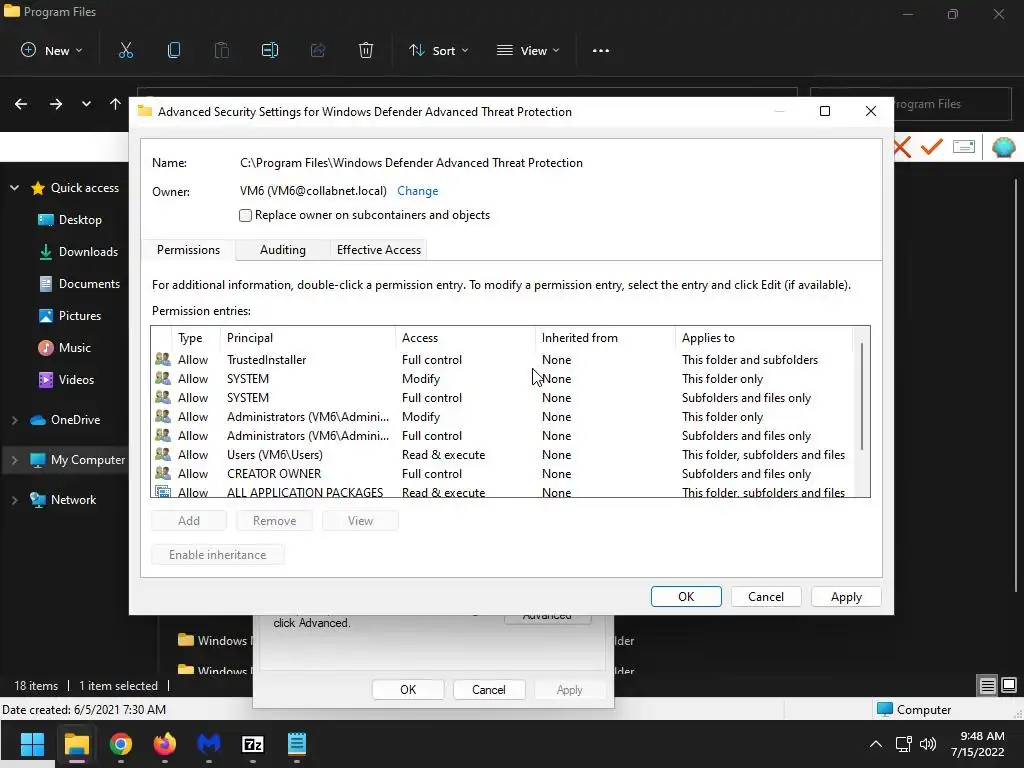Click Cancel in the background Properties dialog
1024x768 pixels.
(488, 690)
